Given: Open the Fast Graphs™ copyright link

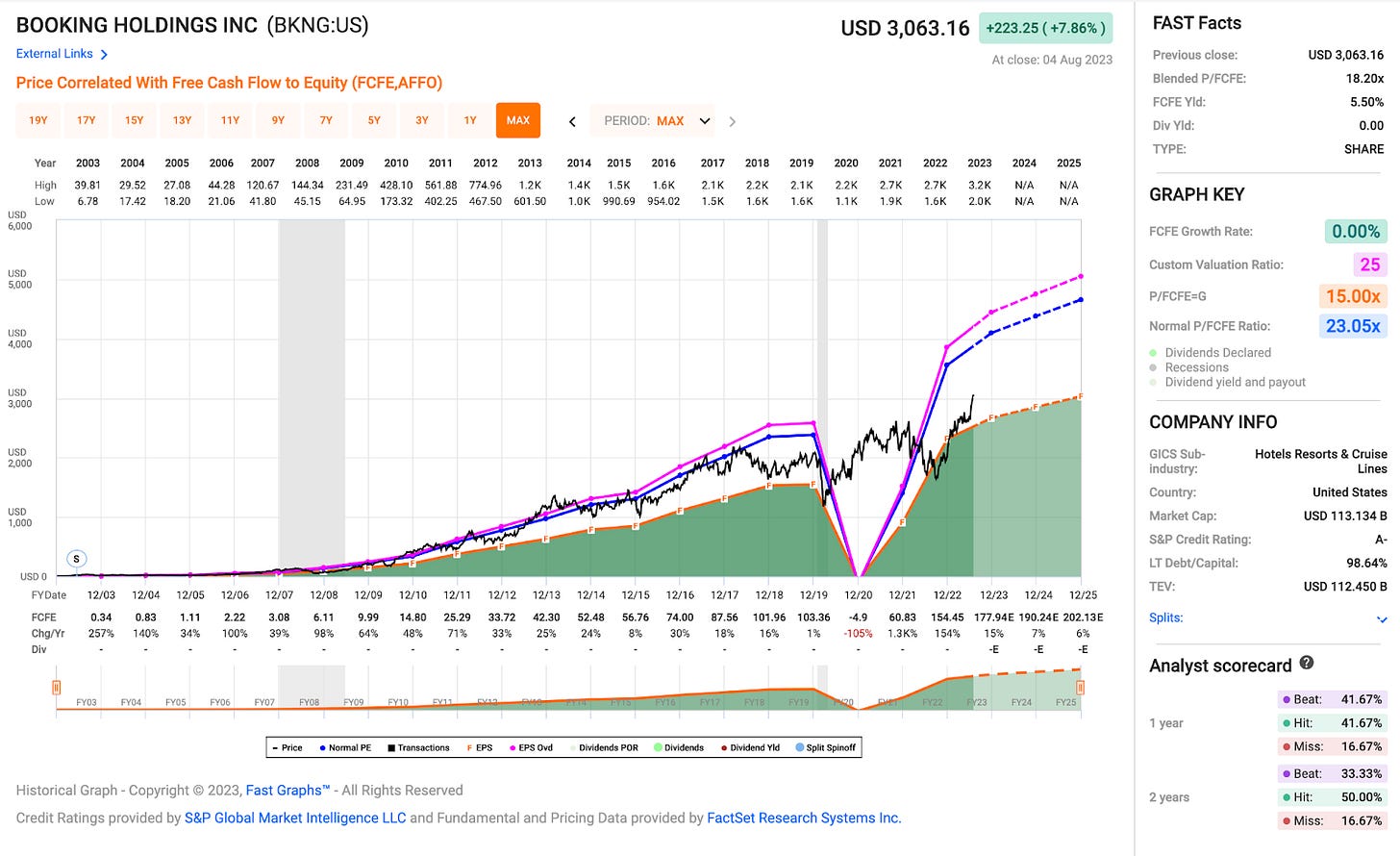Looking at the screenshot, I should tap(287, 791).
